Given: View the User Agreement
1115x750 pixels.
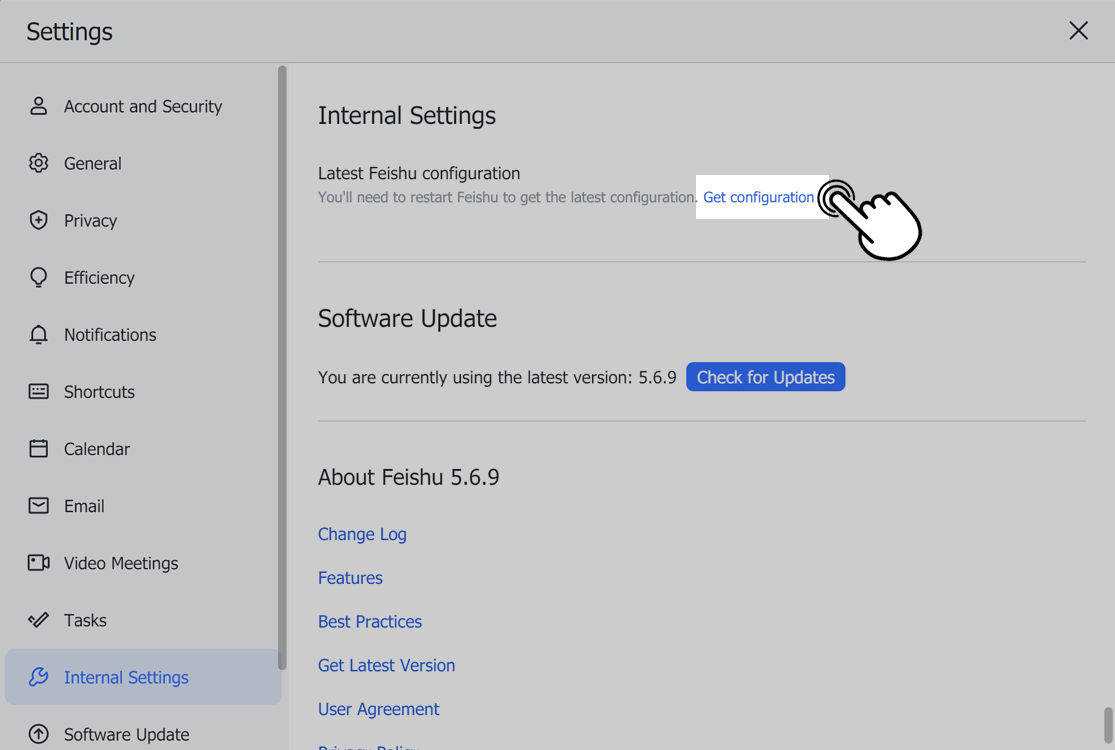Looking at the screenshot, I should point(378,709).
